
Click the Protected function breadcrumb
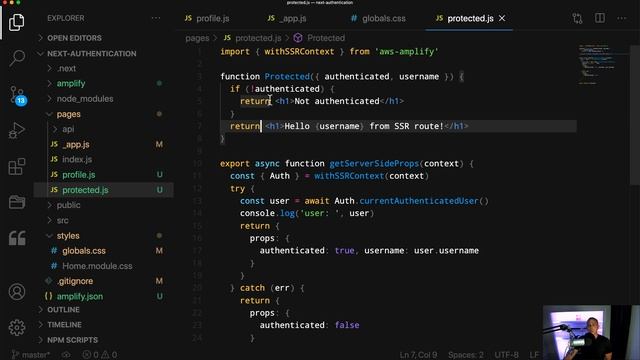coord(326,38)
